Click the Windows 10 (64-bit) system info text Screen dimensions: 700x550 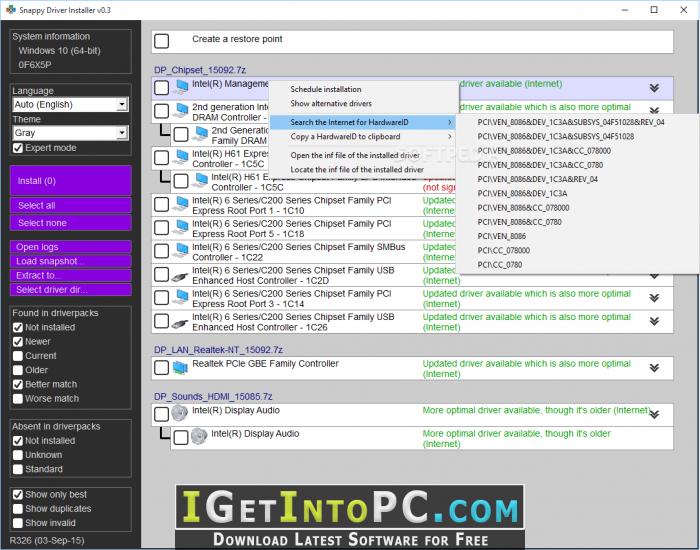tap(59, 50)
